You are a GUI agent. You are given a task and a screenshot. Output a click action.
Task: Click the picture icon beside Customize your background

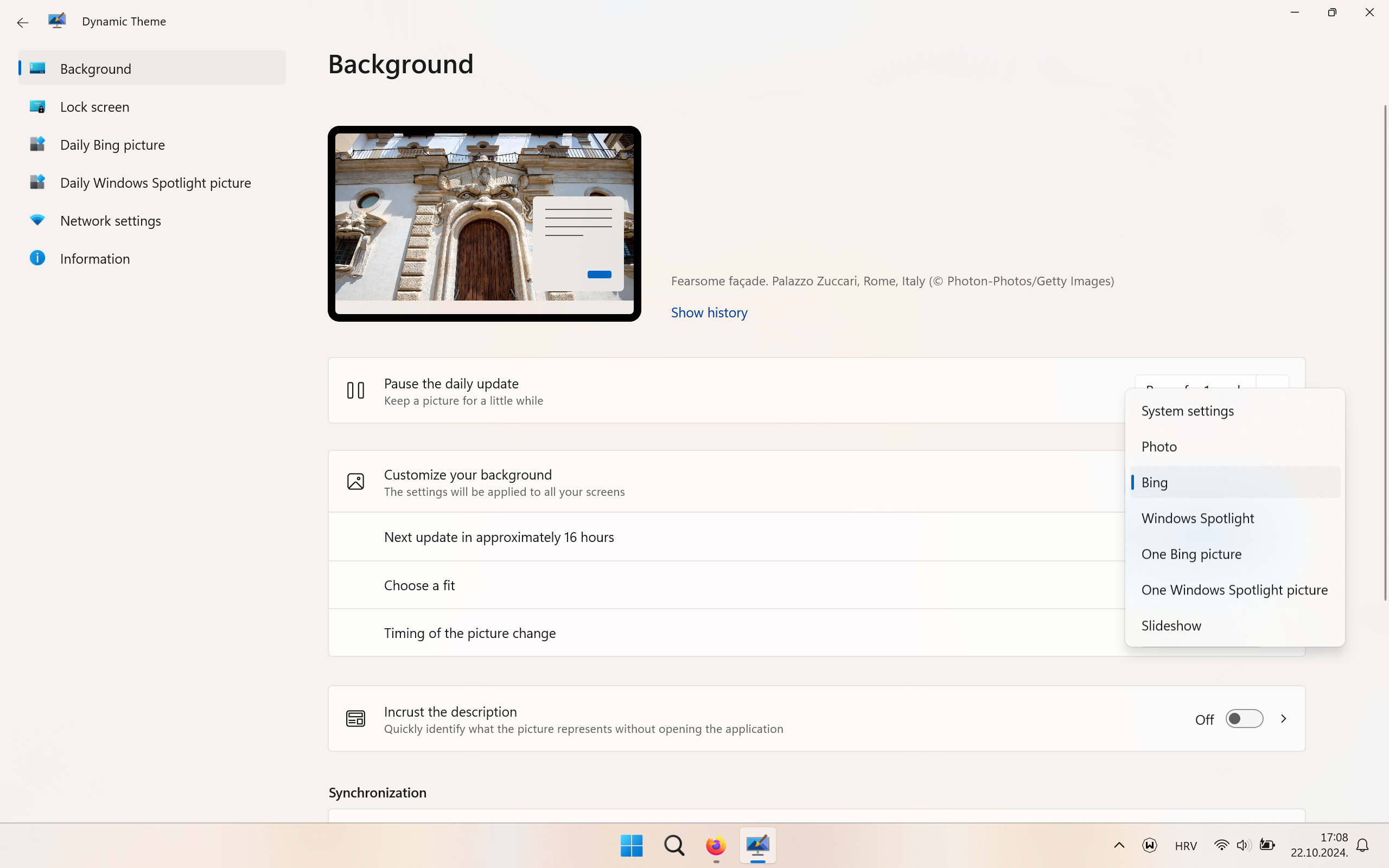tap(355, 481)
